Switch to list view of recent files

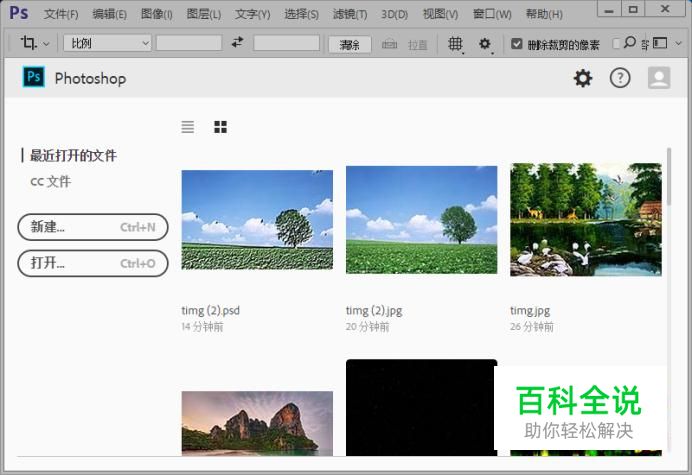188,127
